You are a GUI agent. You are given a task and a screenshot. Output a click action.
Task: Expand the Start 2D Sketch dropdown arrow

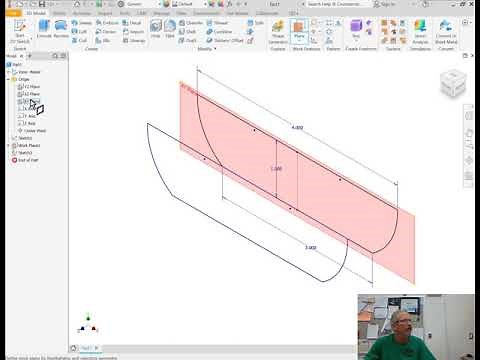pyautogui.click(x=31, y=39)
